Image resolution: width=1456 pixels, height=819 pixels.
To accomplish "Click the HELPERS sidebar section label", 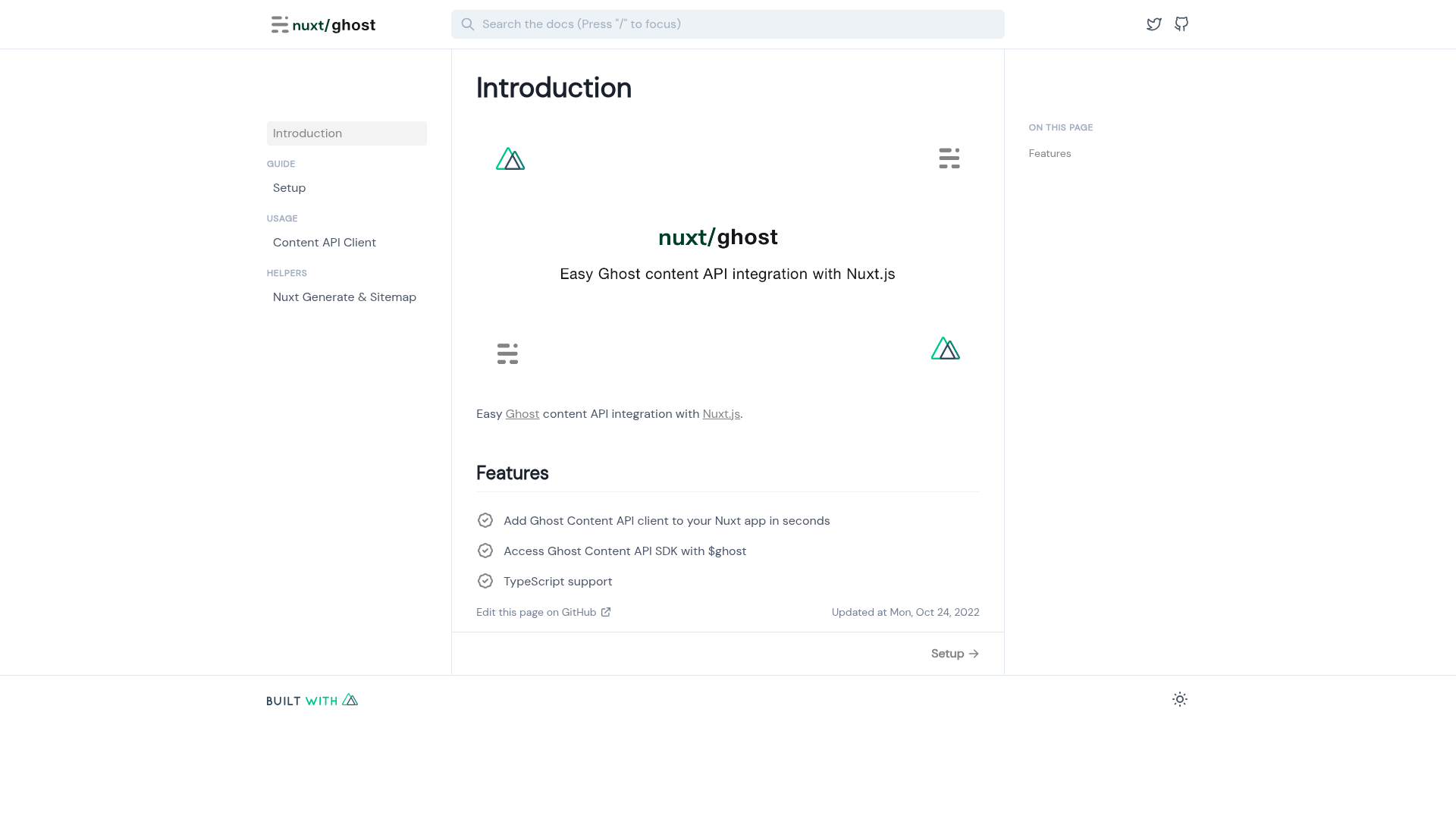I will 287,273.
